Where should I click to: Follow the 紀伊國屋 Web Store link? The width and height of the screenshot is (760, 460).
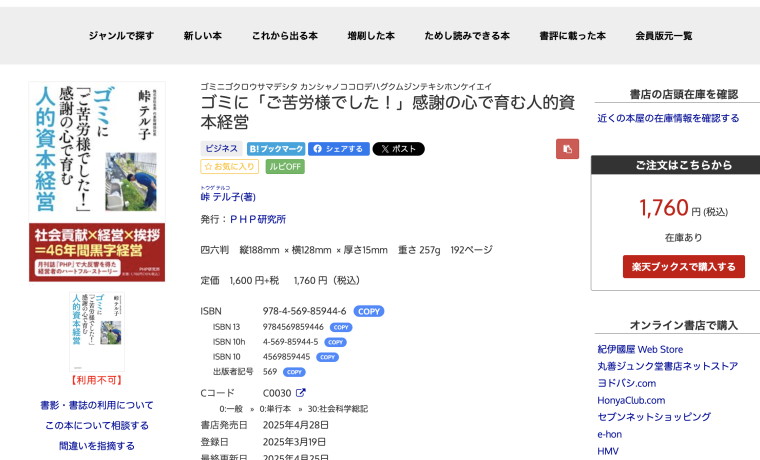[640, 349]
